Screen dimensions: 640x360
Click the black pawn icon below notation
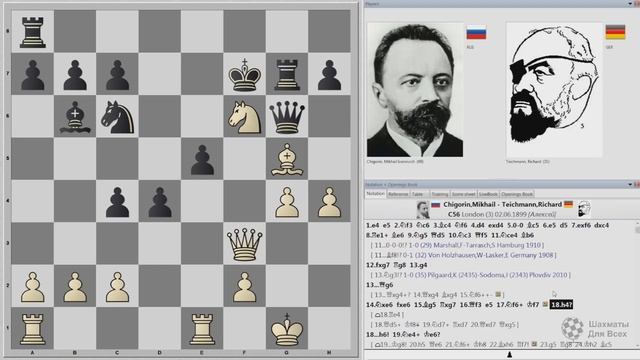[509, 355]
